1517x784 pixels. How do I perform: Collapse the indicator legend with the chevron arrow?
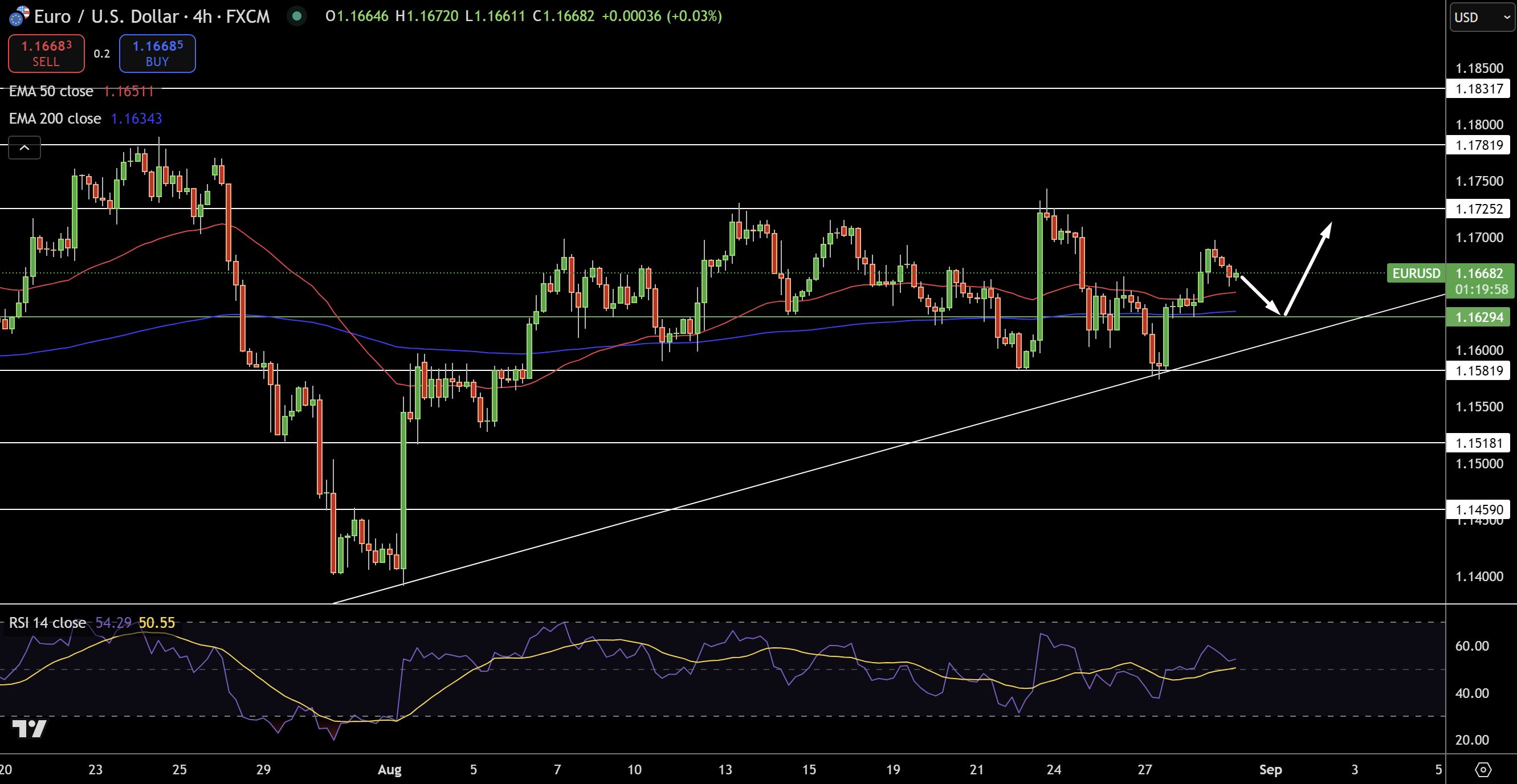tap(24, 148)
